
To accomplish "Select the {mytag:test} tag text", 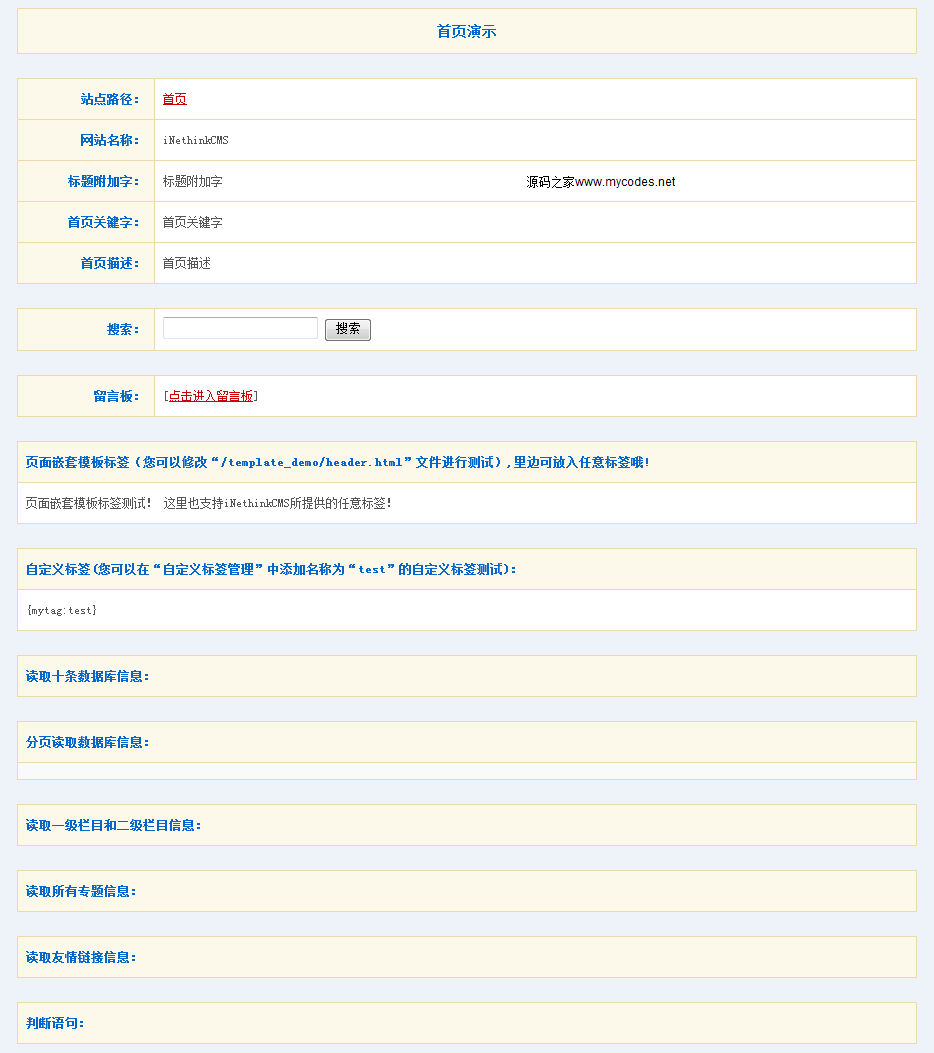I will pyautogui.click(x=62, y=610).
